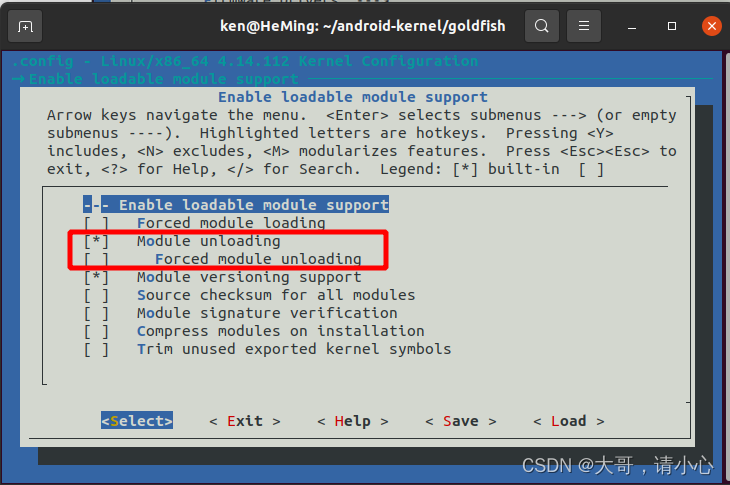Viewport: 730px width, 485px height.
Task: Toggle Compress modules on installation checkbox
Action: coord(96,331)
